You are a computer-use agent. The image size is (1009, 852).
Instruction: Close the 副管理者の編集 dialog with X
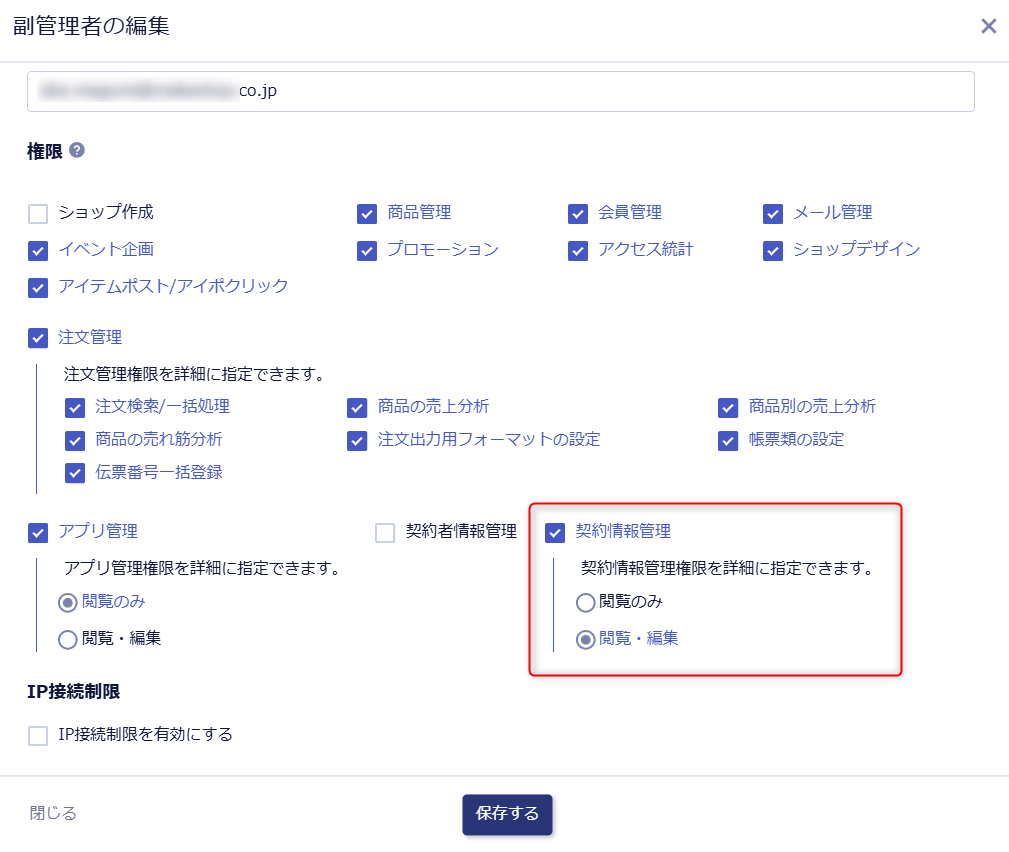click(988, 26)
